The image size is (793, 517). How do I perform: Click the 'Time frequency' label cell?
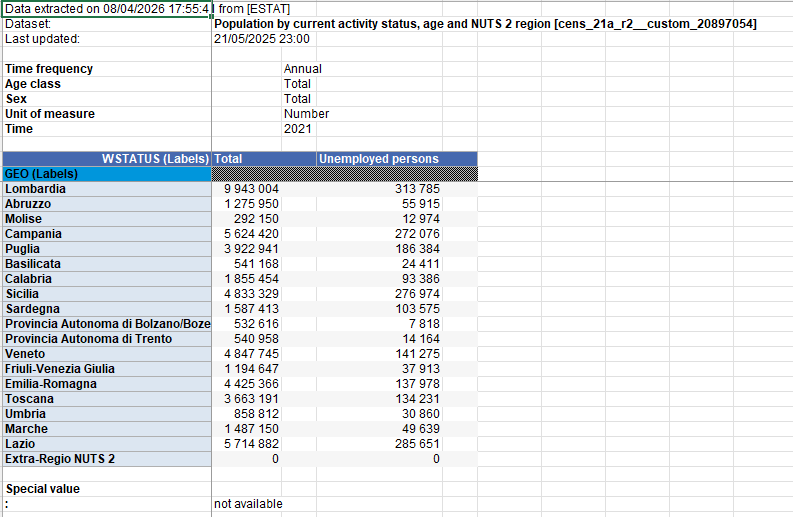click(x=50, y=69)
